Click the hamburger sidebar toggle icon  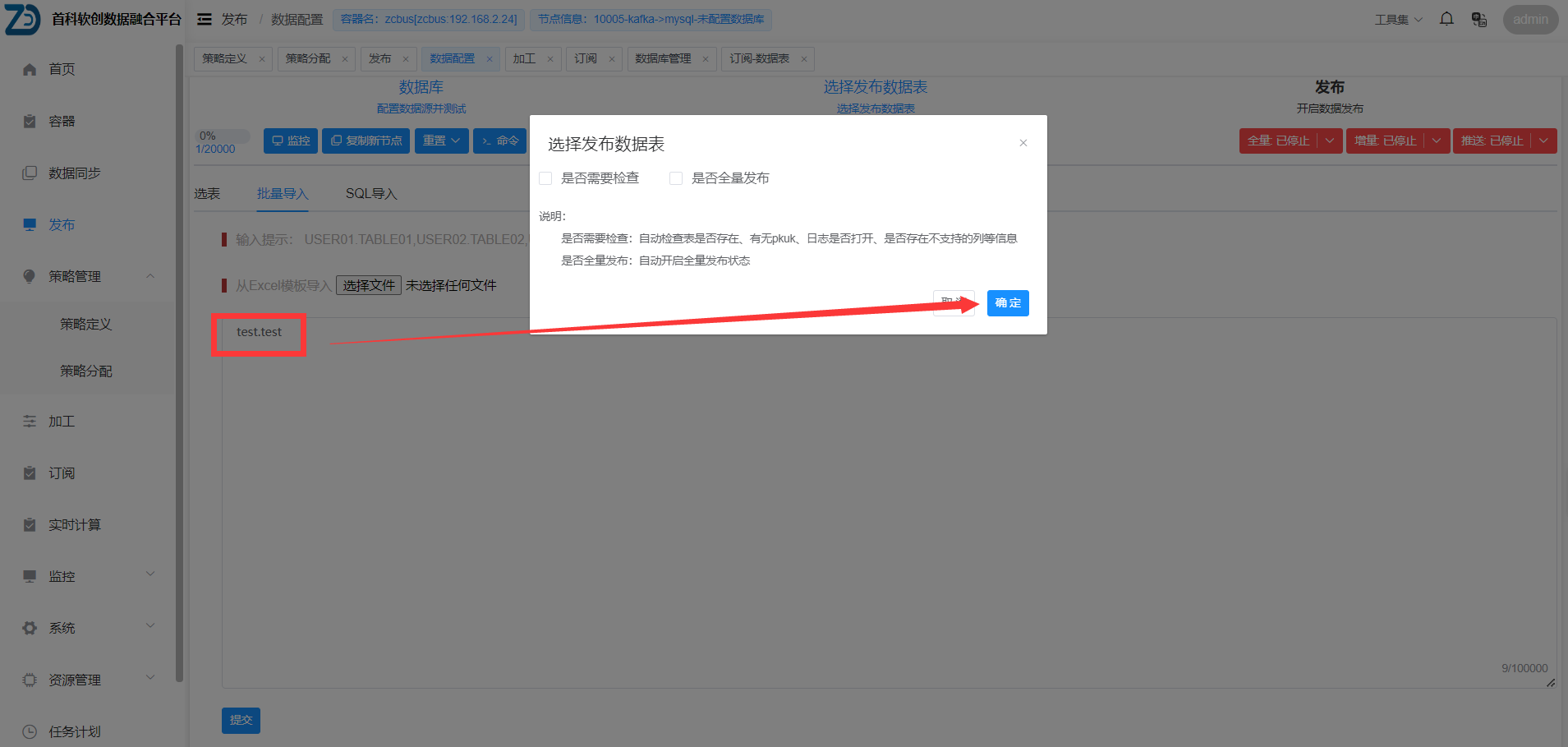(204, 18)
